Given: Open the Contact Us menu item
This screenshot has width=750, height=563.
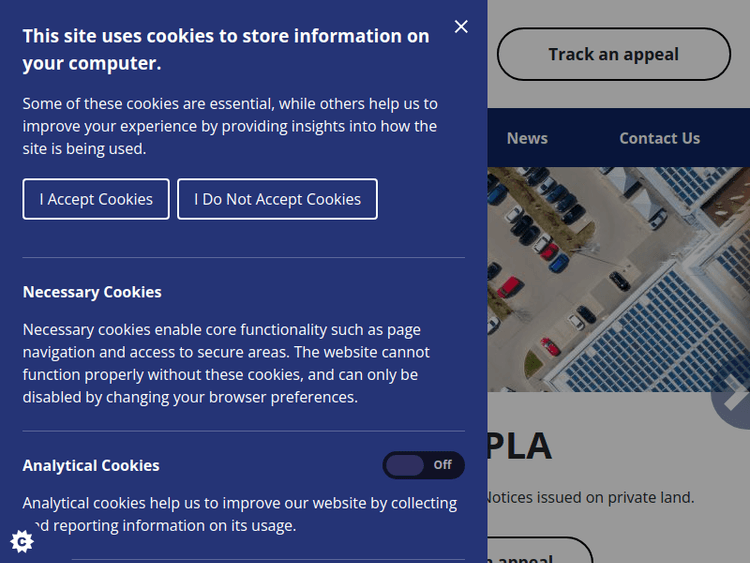Looking at the screenshot, I should click(x=659, y=138).
